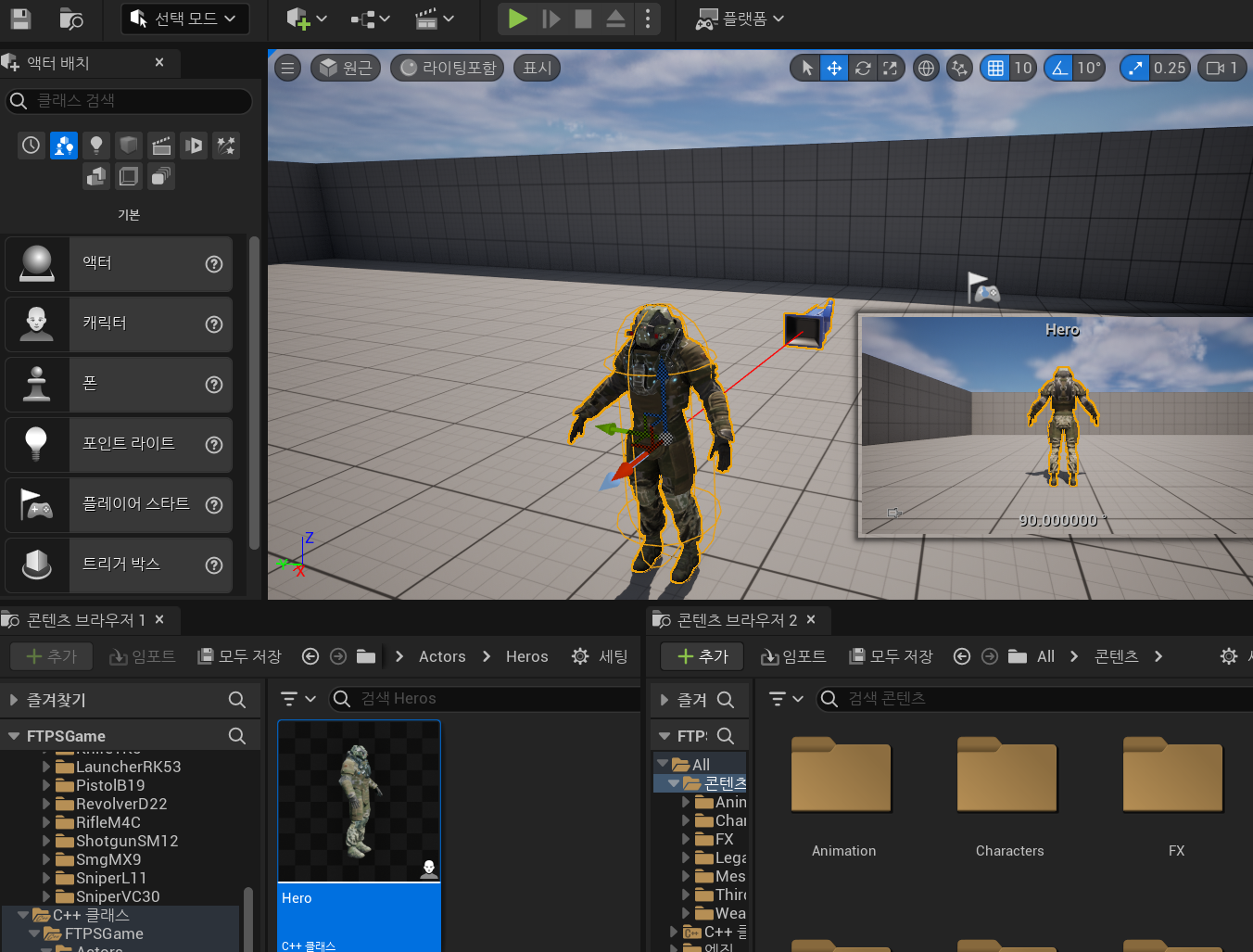Activate the Scale tool in viewport
This screenshot has width=1253, height=952.
(x=890, y=68)
